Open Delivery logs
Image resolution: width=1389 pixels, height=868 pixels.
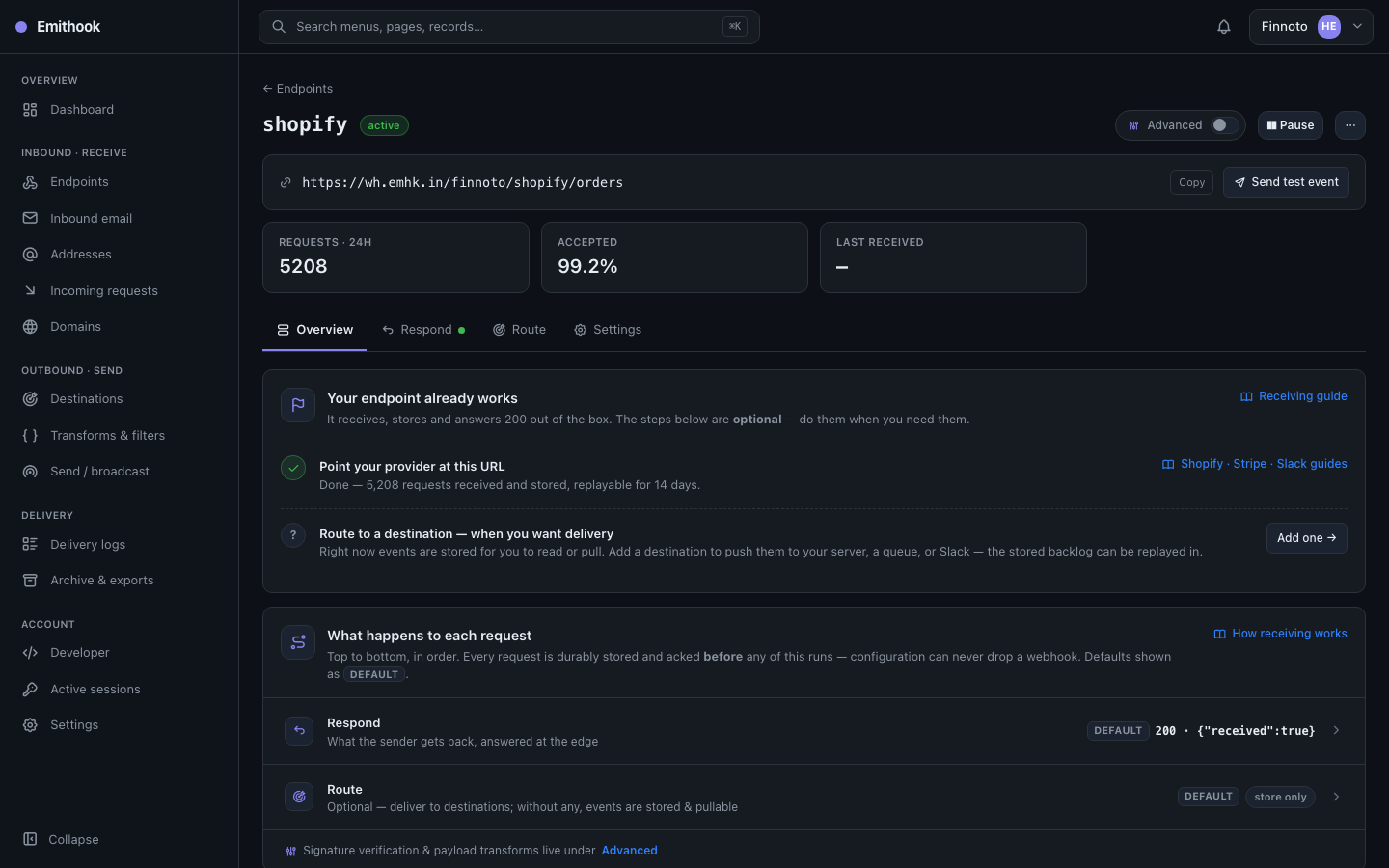120,545
